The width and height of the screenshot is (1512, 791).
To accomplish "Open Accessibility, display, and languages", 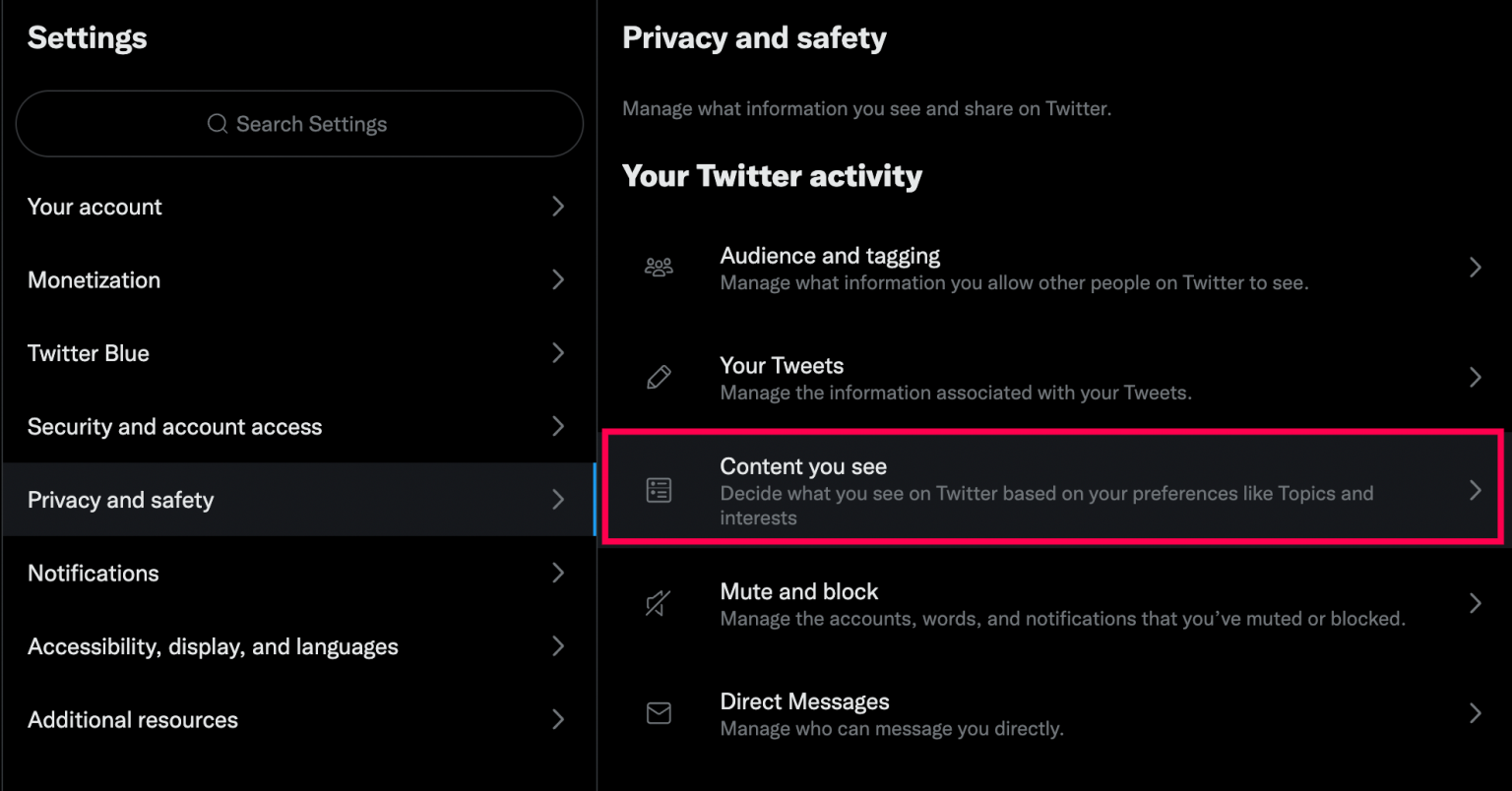I will 213,646.
